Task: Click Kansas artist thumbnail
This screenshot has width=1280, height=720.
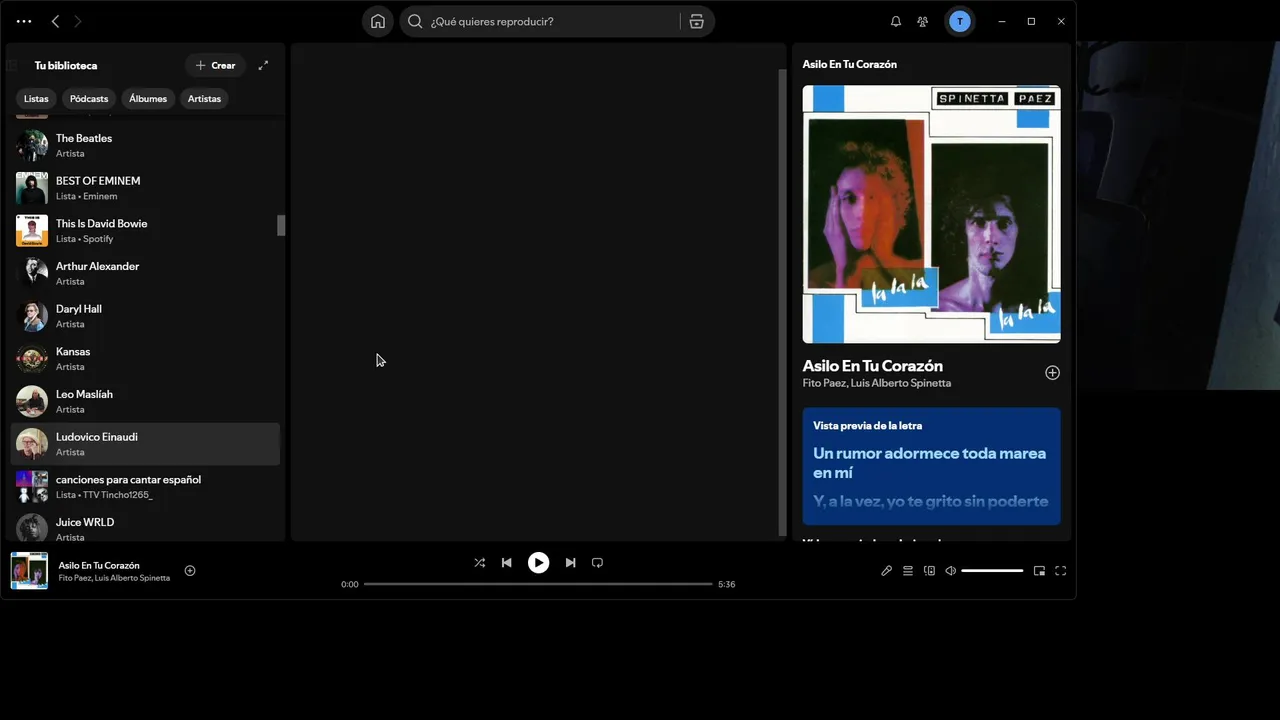Action: point(32,359)
